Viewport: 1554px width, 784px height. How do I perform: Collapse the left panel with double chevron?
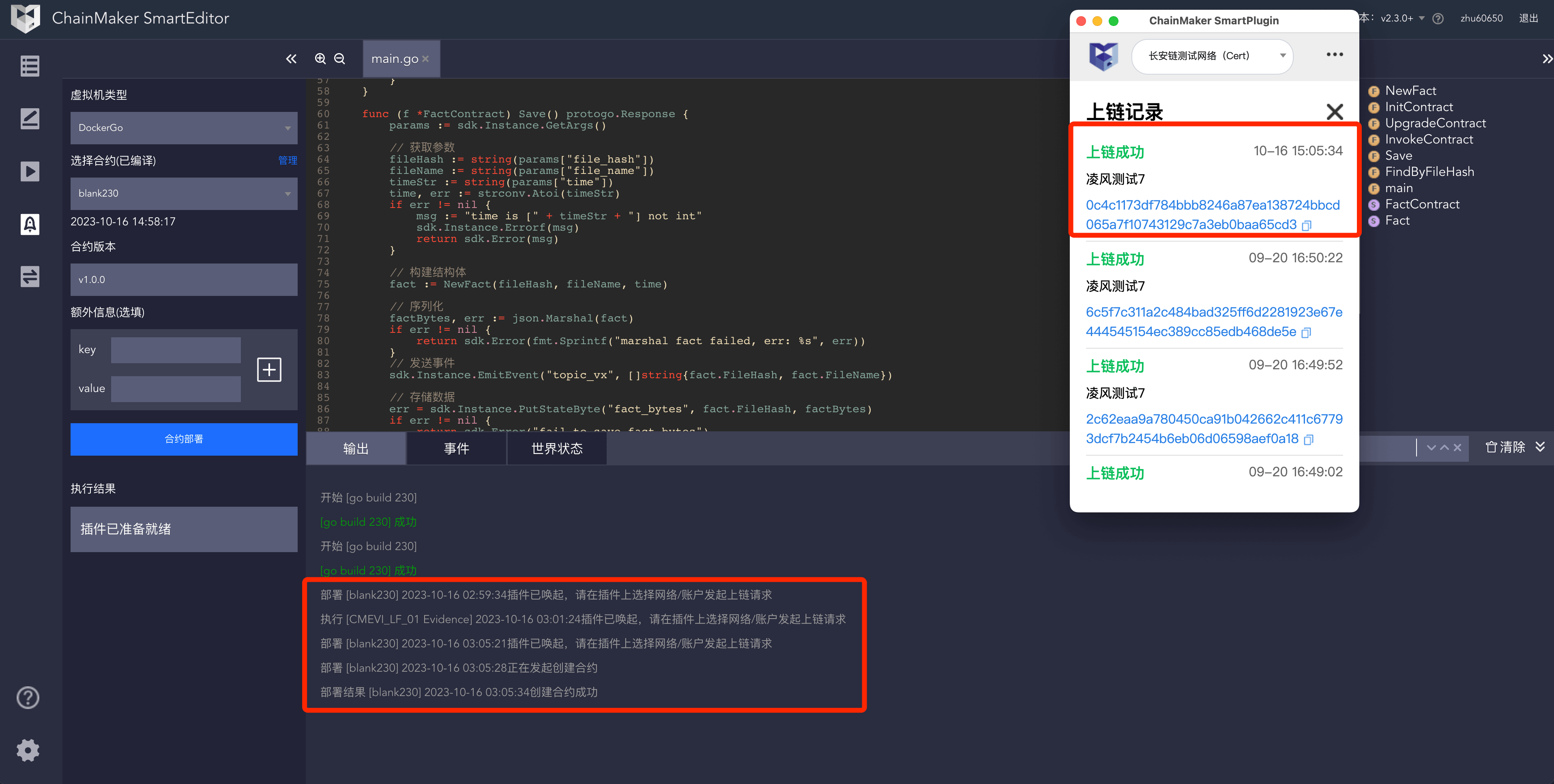coord(291,58)
